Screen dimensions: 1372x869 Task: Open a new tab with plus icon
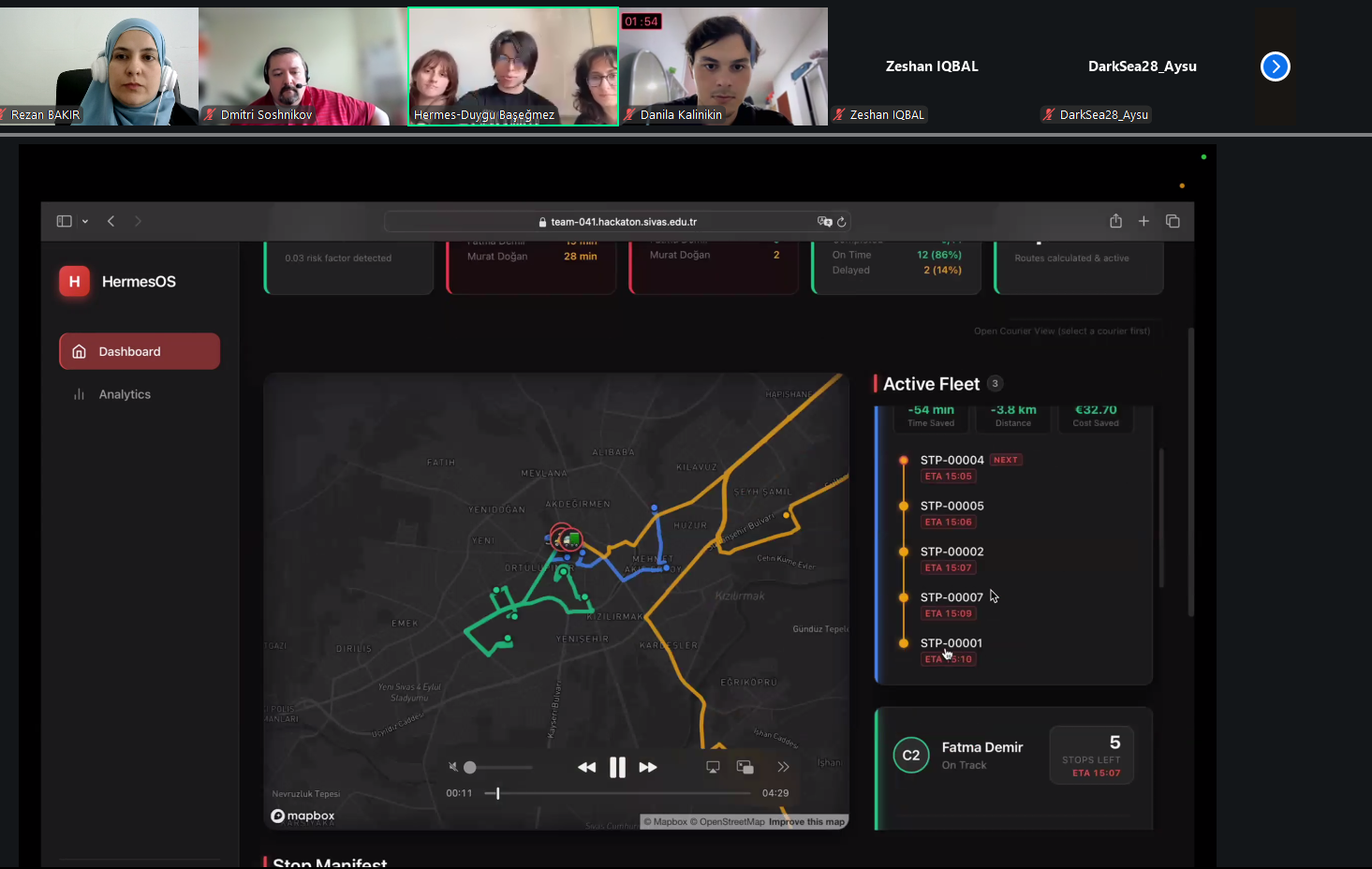coord(1143,221)
